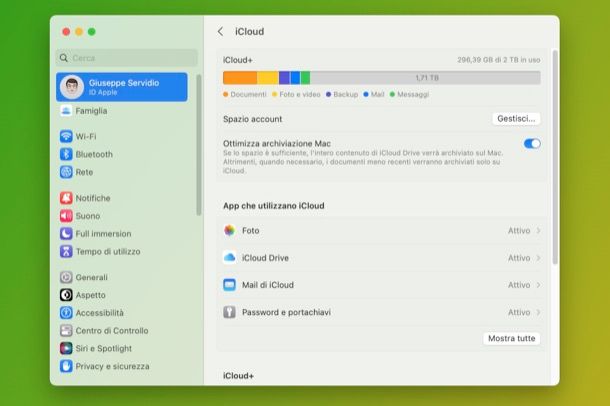Click green Messaggi storage bar segment

pyautogui.click(x=305, y=78)
